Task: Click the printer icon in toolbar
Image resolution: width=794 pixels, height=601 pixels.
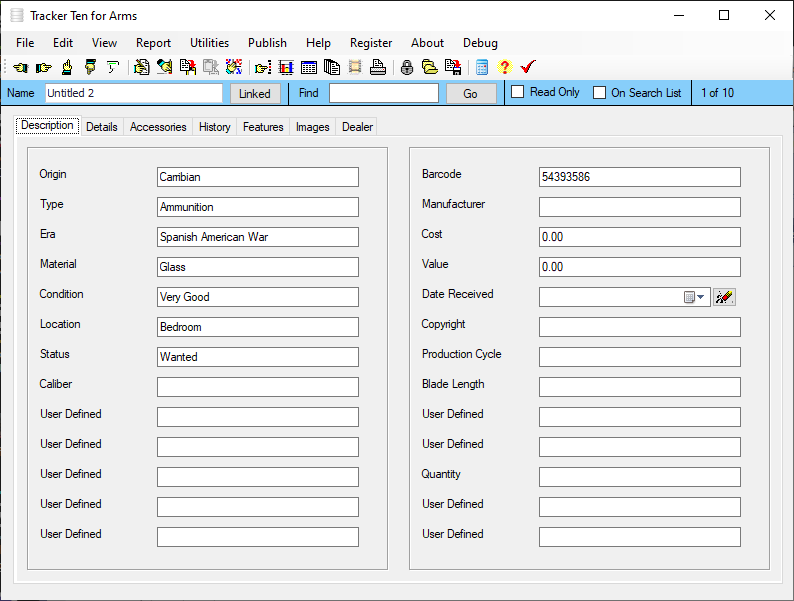Action: [378, 68]
